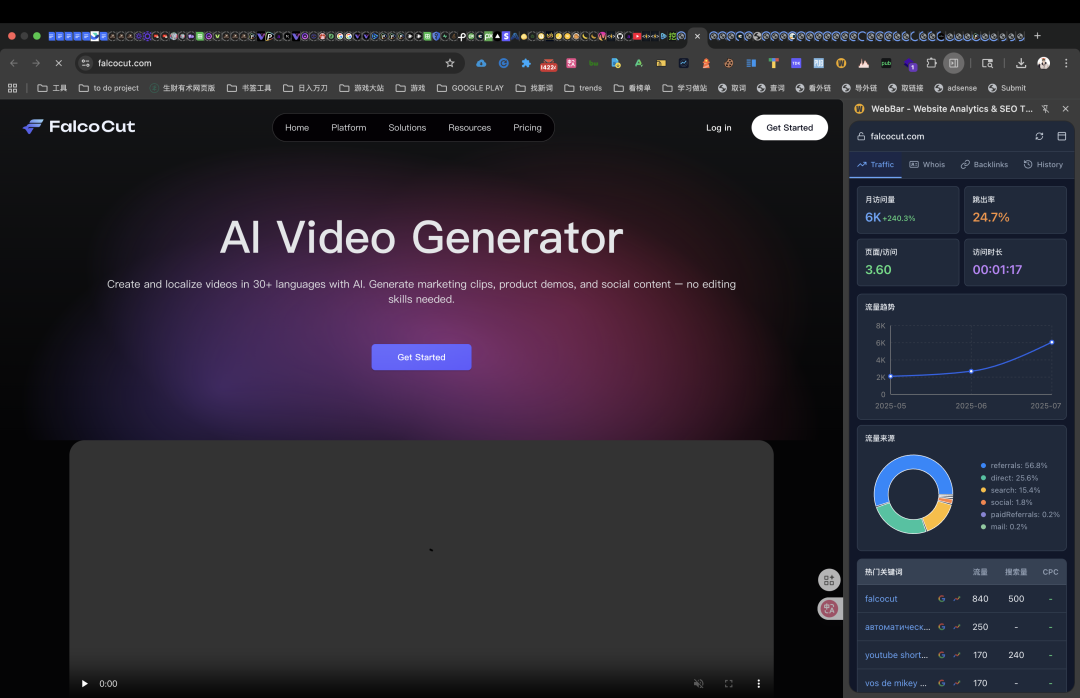Viewport: 1080px width, 698px height.
Task: Open the Solutions menu
Action: [407, 127]
